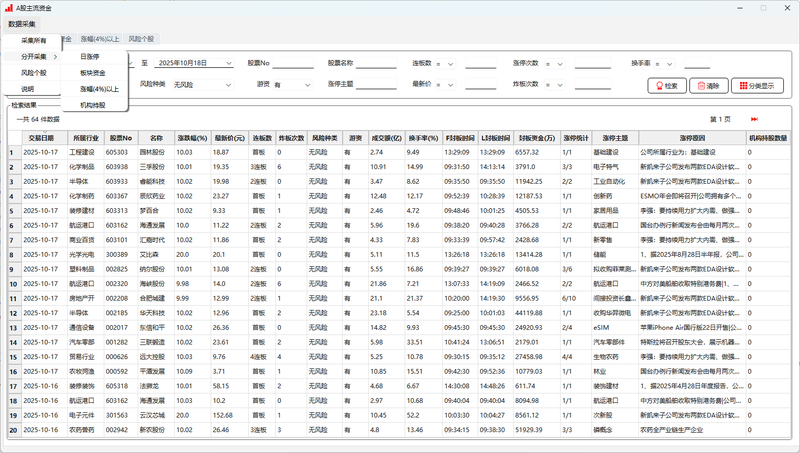Screen dimensions: 800x453
Task: Switch to the 风险个股 tab
Action: pos(142,39)
